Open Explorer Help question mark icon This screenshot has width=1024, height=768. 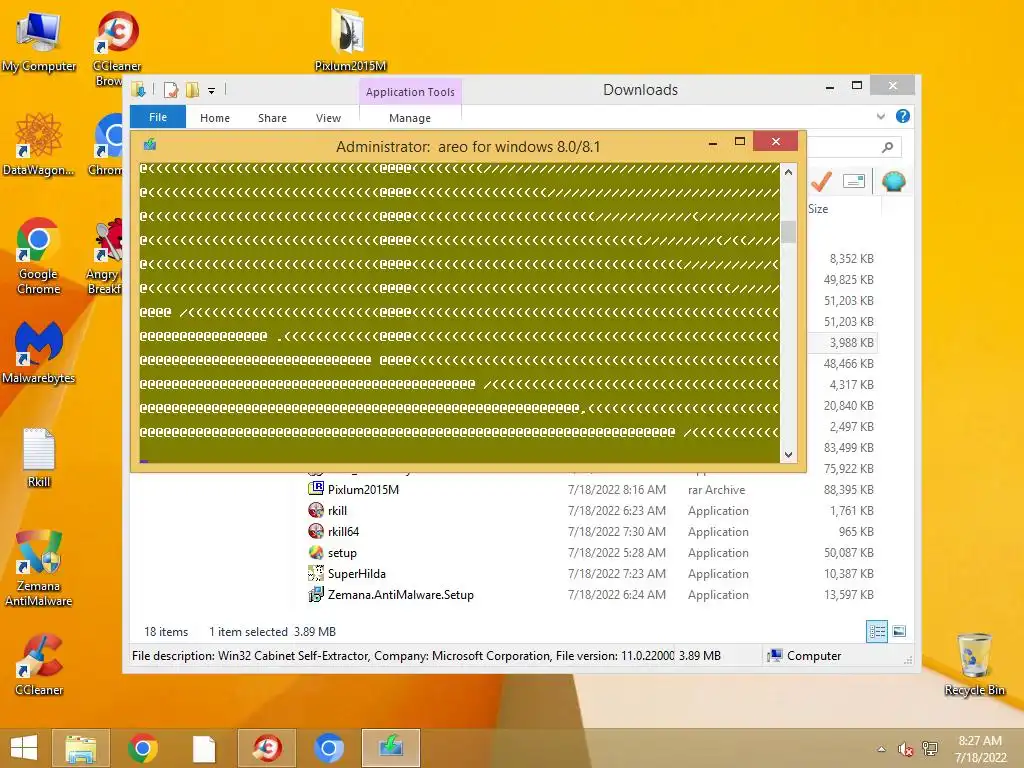tap(903, 116)
